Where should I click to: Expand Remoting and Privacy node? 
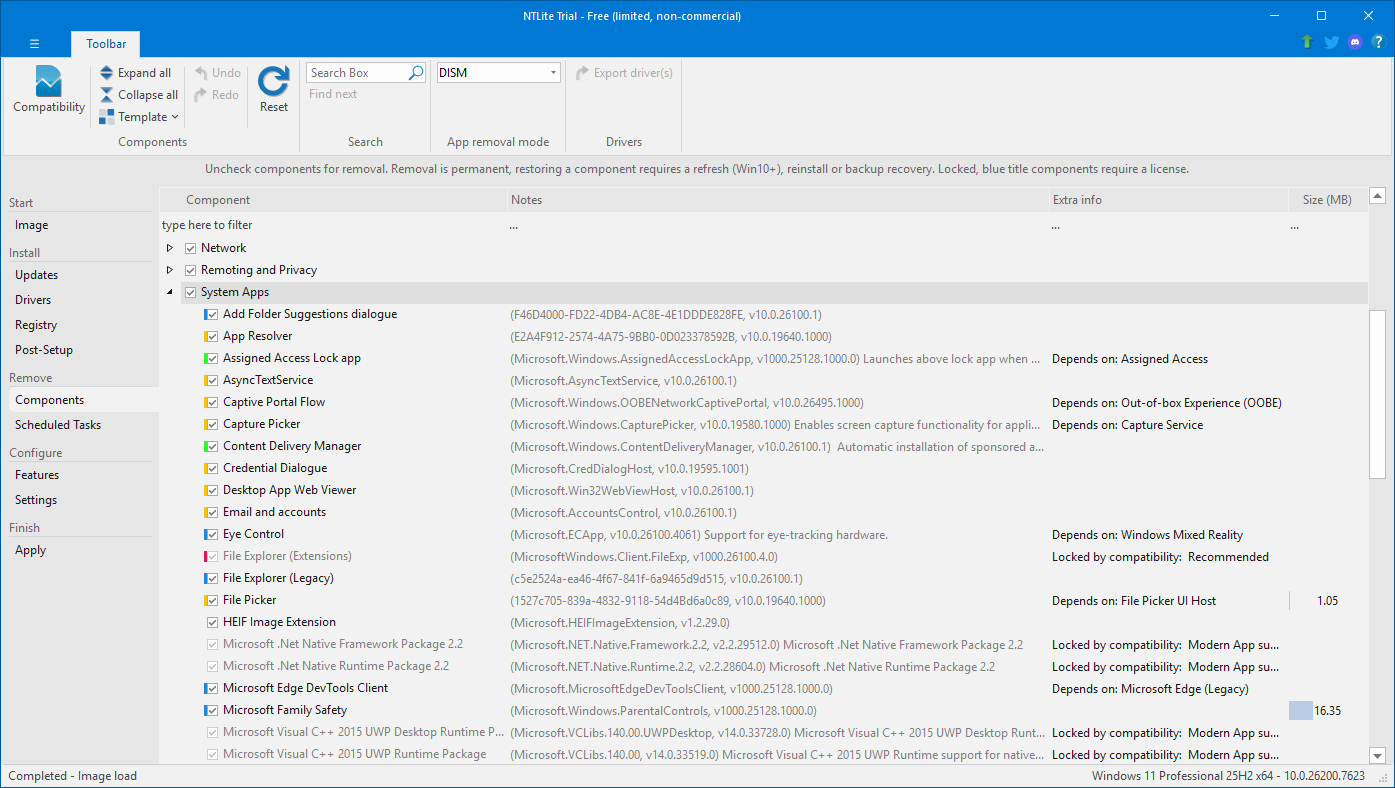[170, 270]
